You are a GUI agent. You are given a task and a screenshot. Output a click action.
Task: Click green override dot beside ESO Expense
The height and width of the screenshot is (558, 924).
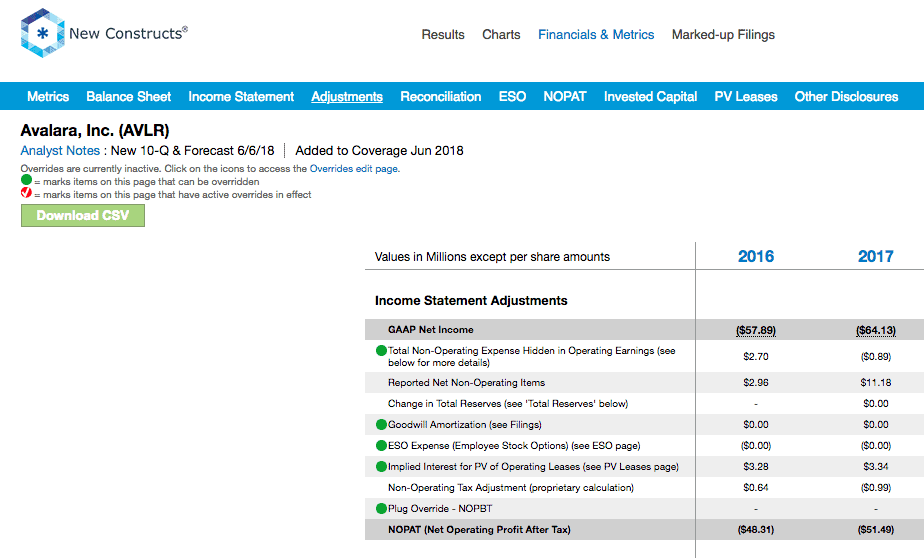pos(381,445)
